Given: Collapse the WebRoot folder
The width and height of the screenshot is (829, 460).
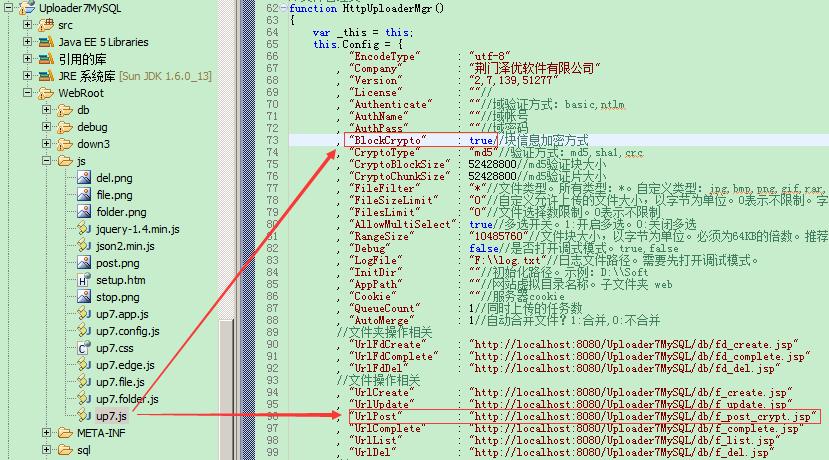Looking at the screenshot, I should pos(27,93).
